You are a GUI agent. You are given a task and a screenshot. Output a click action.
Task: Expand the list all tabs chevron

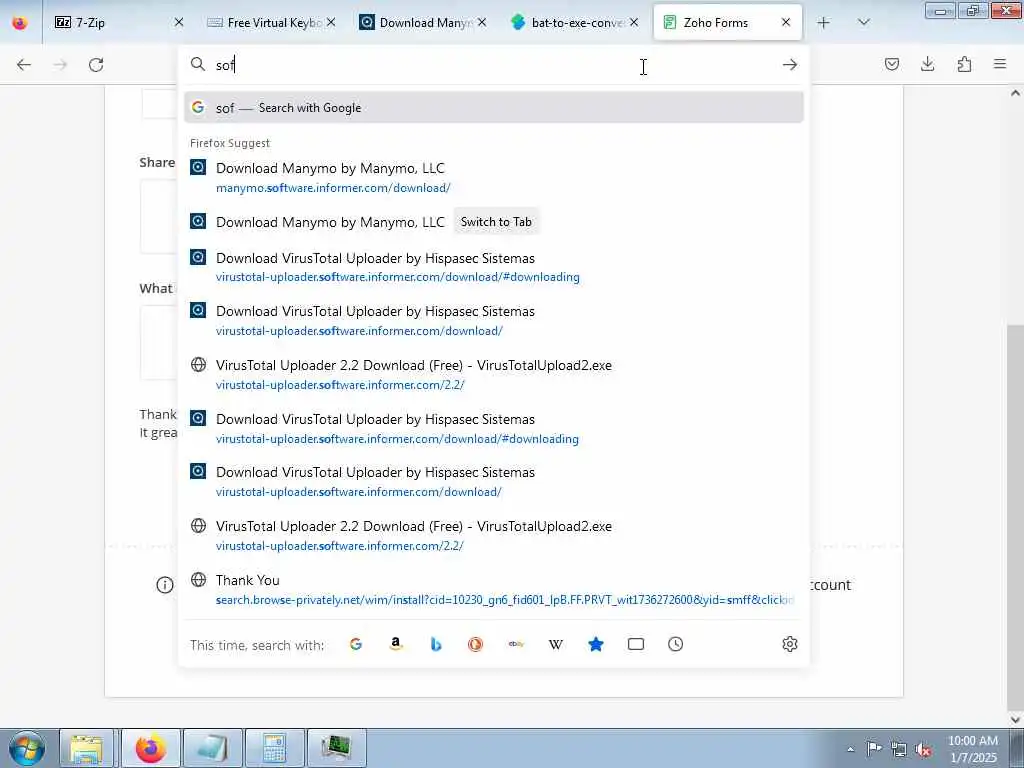coord(864,23)
